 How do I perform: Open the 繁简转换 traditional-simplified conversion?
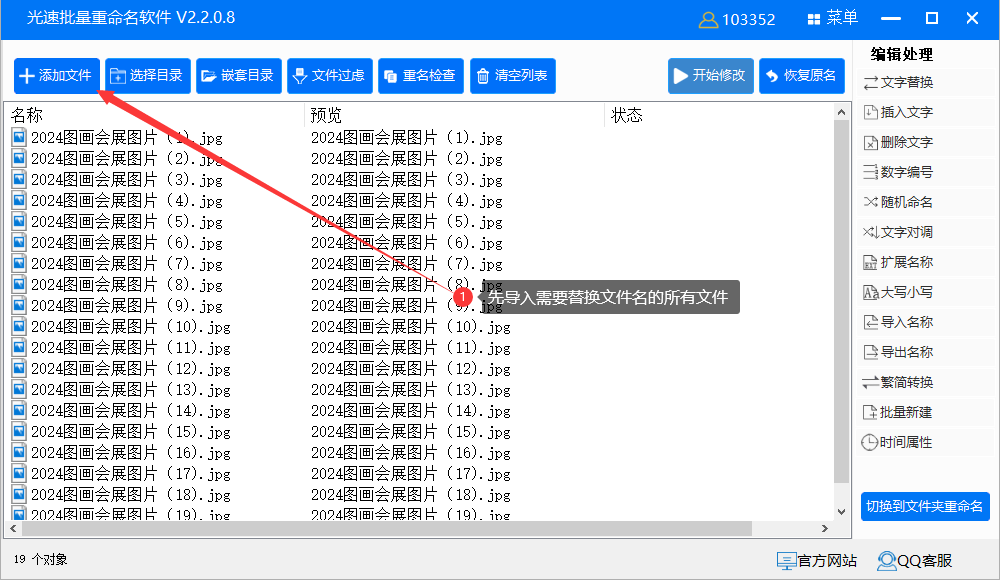899,382
